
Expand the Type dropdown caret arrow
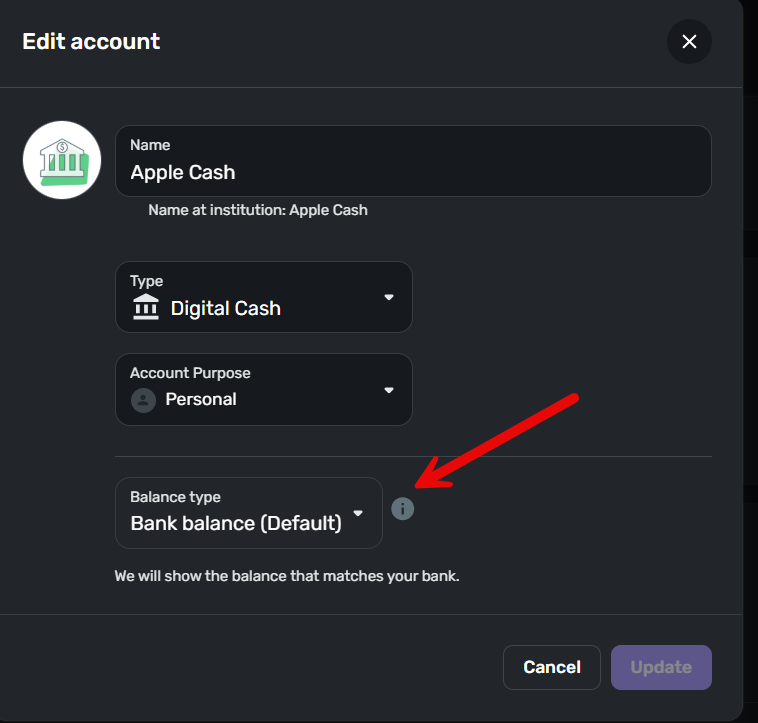(x=389, y=297)
